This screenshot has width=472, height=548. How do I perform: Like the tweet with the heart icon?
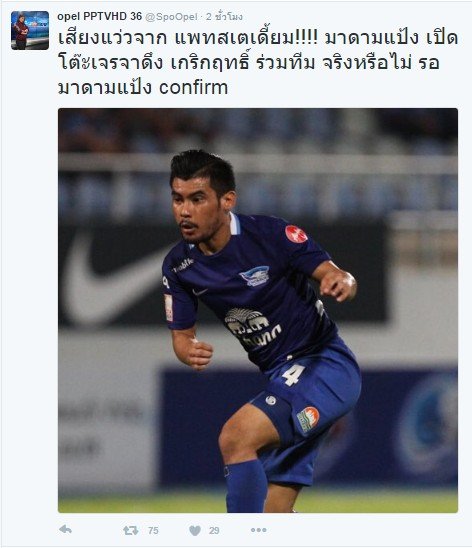(195, 531)
